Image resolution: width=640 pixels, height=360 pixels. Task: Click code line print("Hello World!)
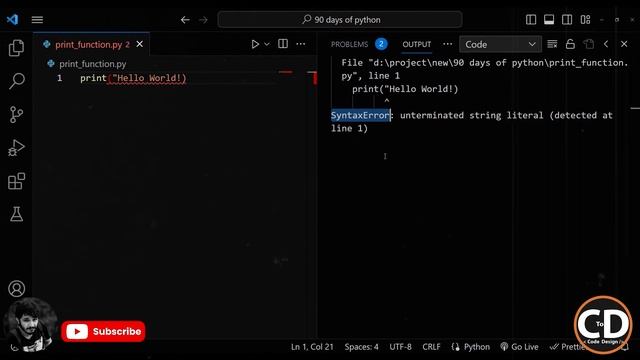point(133,78)
